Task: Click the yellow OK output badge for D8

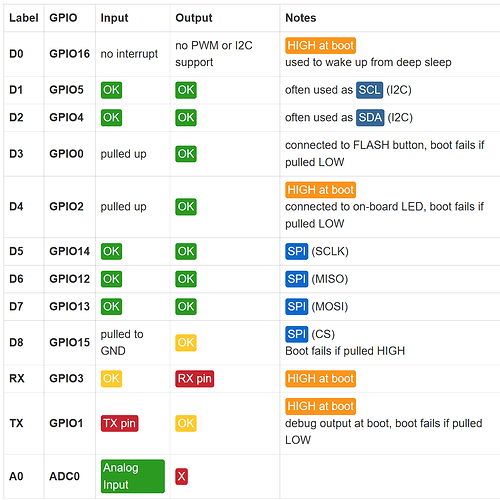Action: [x=186, y=343]
